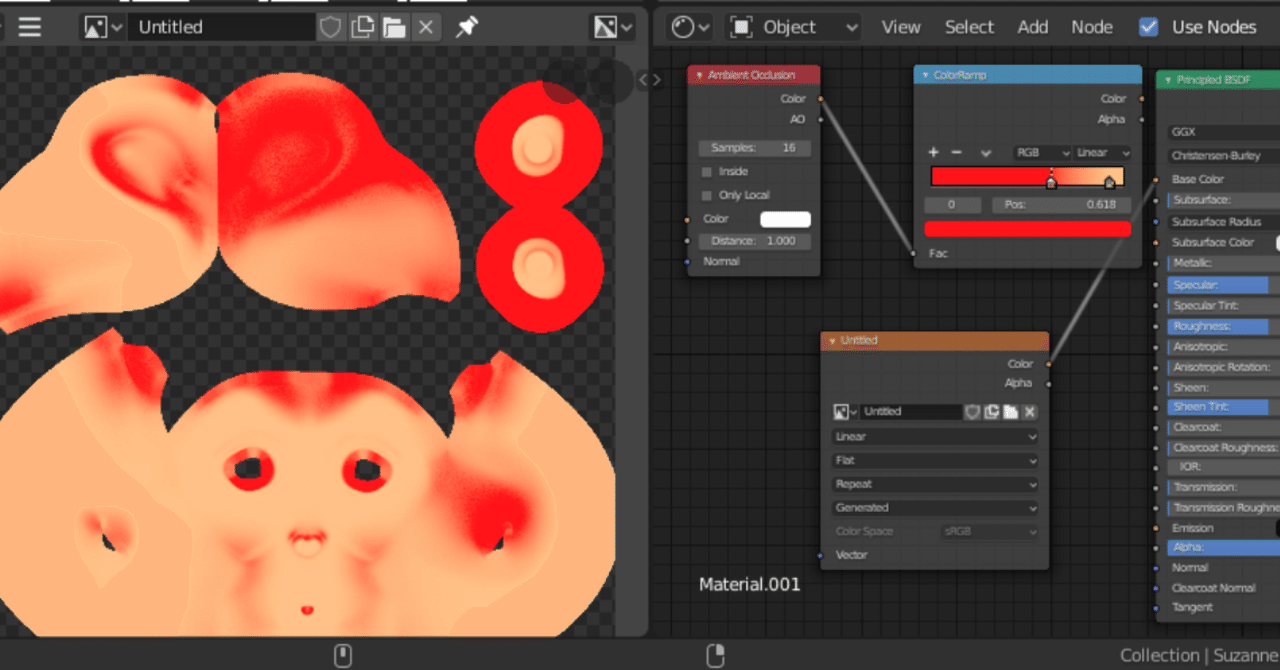Enable the Only Local checkbox
The height and width of the screenshot is (670, 1280).
coord(707,195)
